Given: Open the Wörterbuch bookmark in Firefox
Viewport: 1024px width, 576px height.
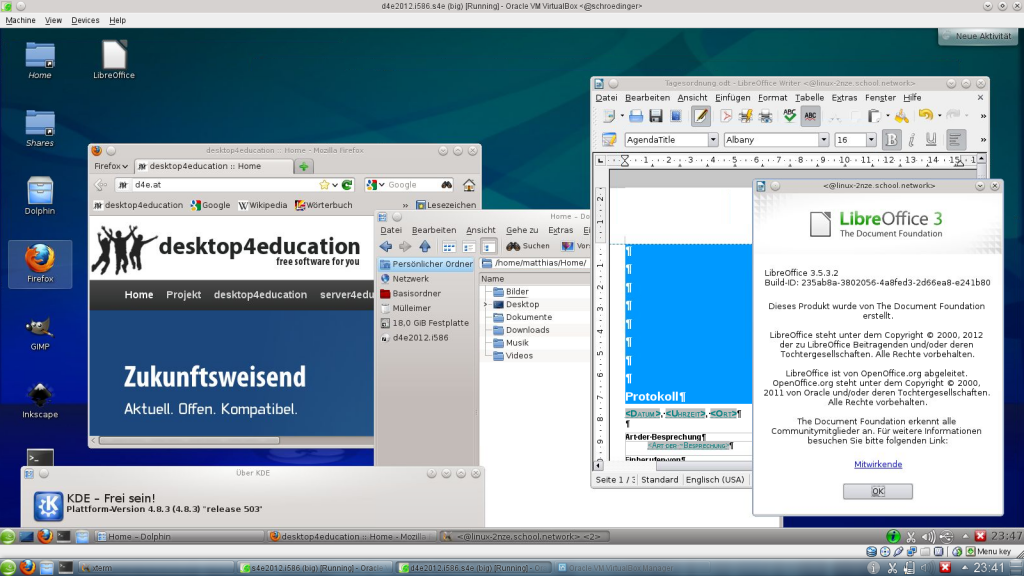Looking at the screenshot, I should pos(324,205).
